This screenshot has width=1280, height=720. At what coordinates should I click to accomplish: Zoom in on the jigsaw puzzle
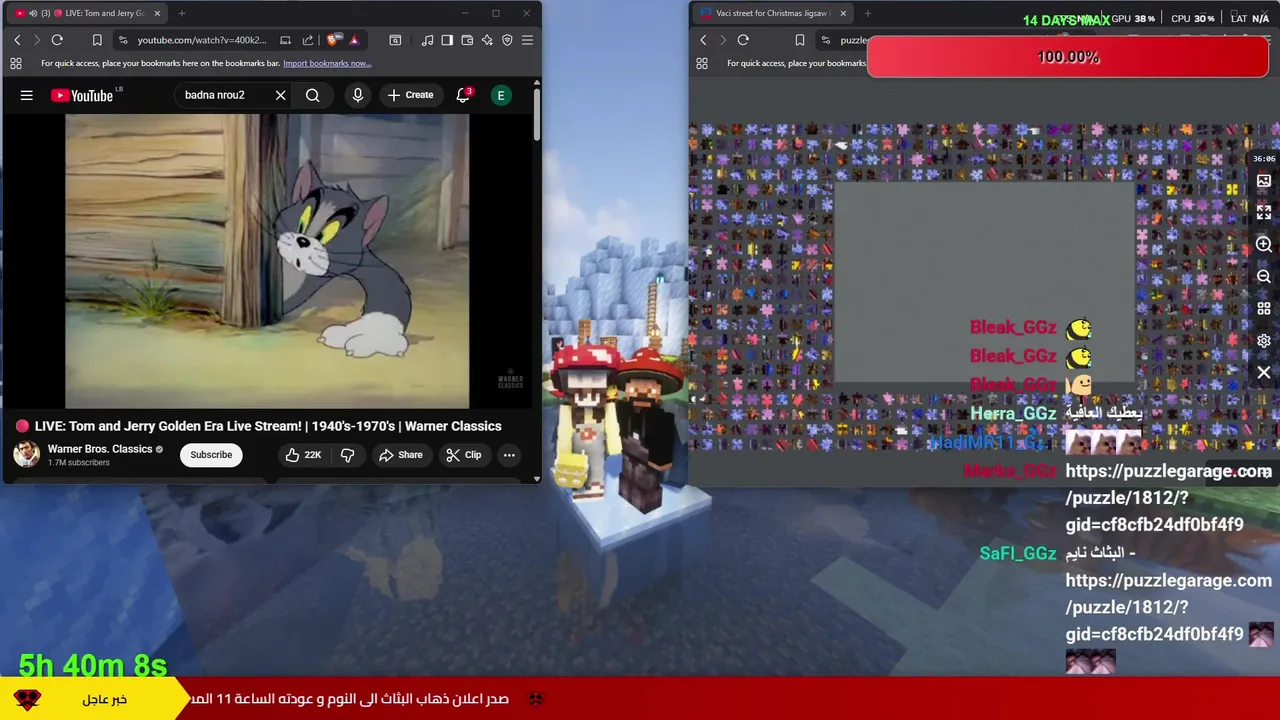pos(1264,245)
